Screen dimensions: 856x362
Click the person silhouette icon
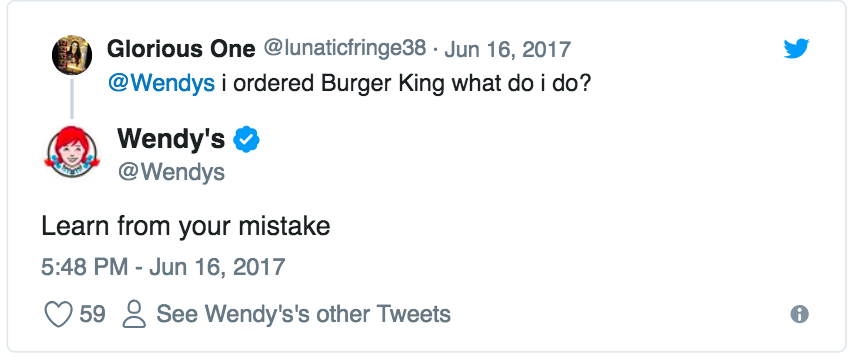[x=134, y=314]
